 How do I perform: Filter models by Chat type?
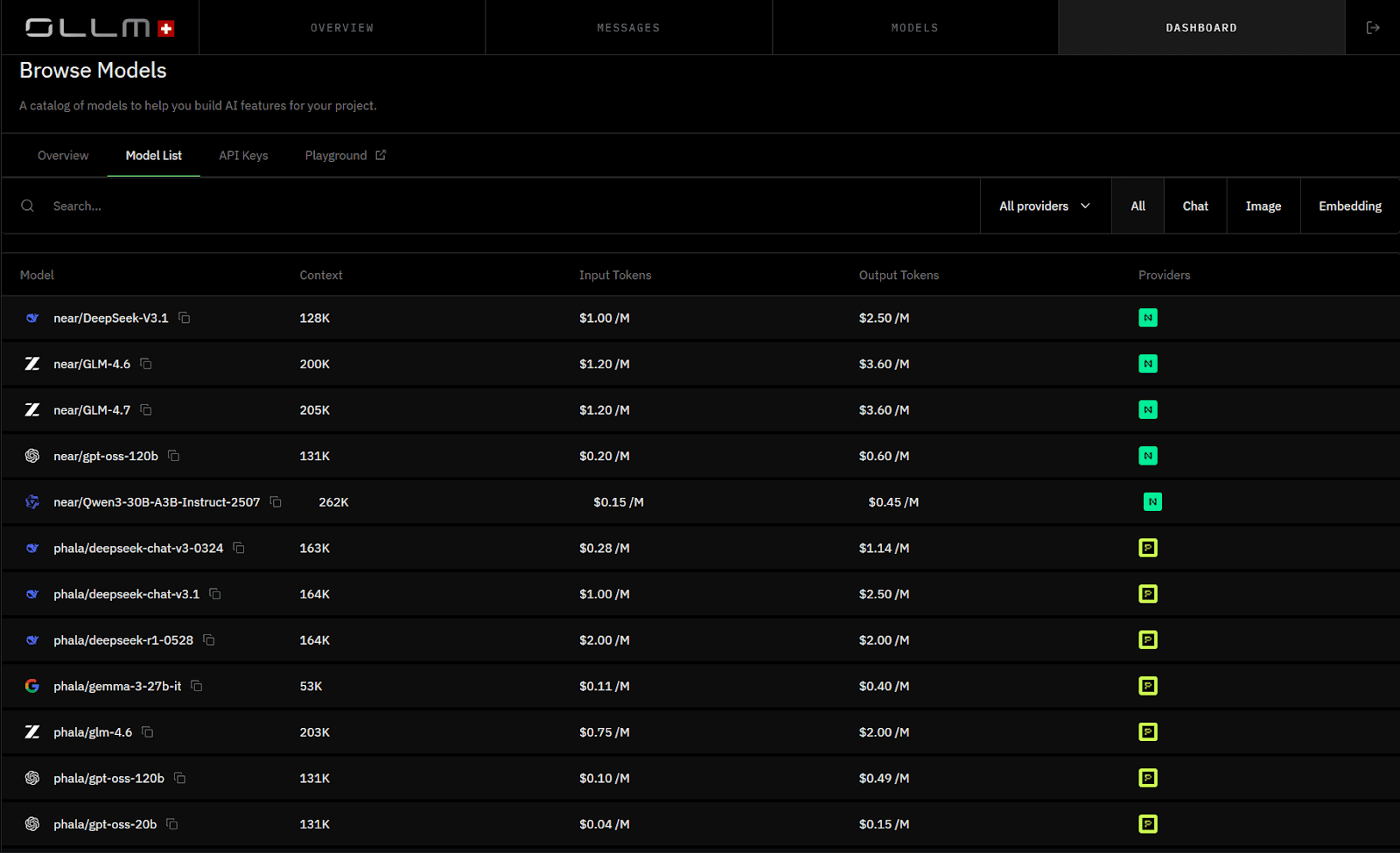click(1195, 206)
